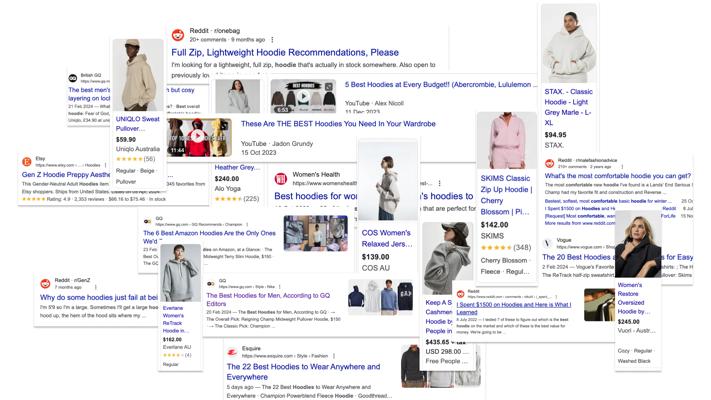This screenshot has height=400, width=711.
Task: Select the UNIQLO Sweat Pullover product image
Action: click(x=137, y=77)
